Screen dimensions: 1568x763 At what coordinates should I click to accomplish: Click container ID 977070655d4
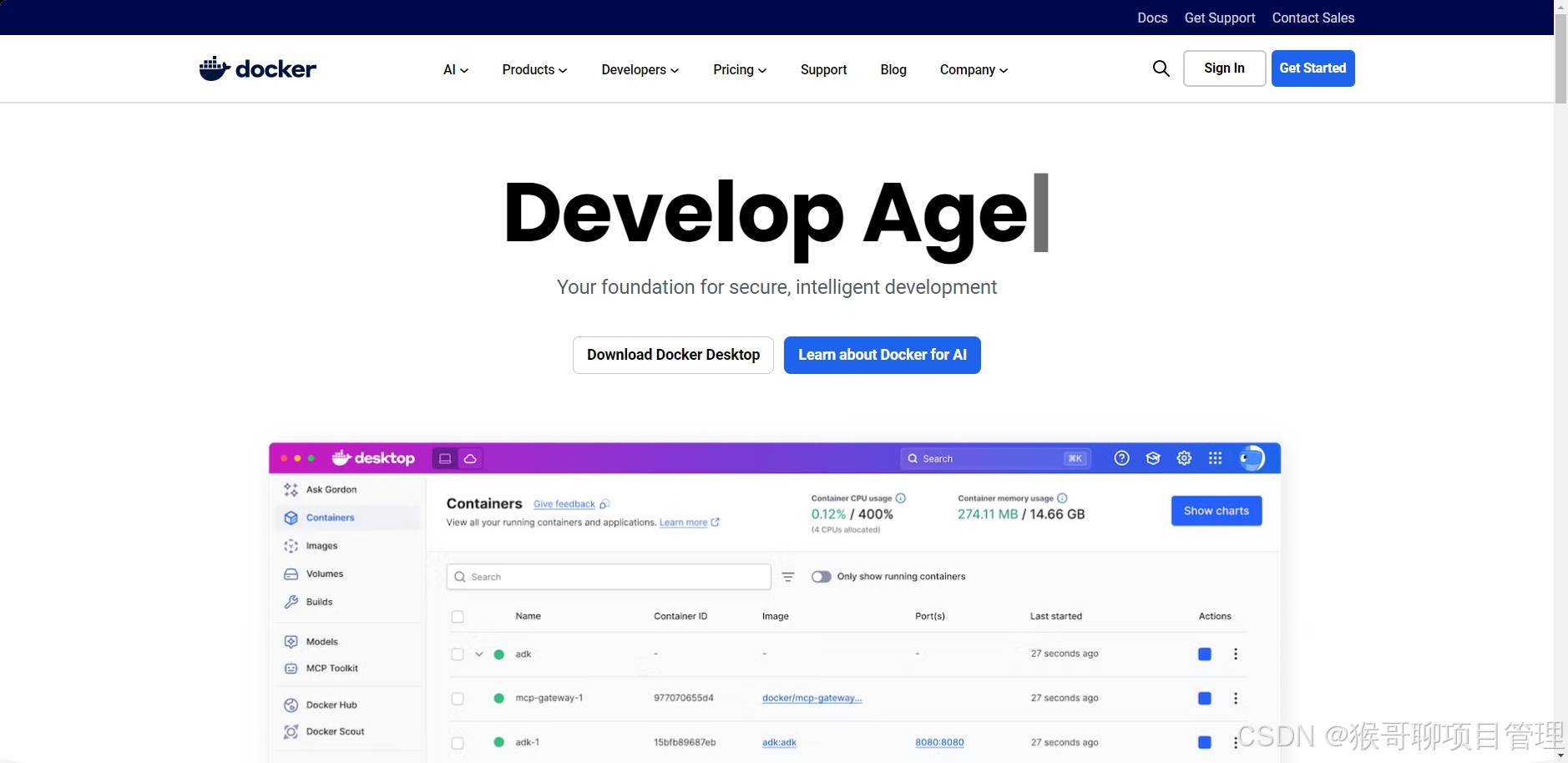click(x=683, y=699)
